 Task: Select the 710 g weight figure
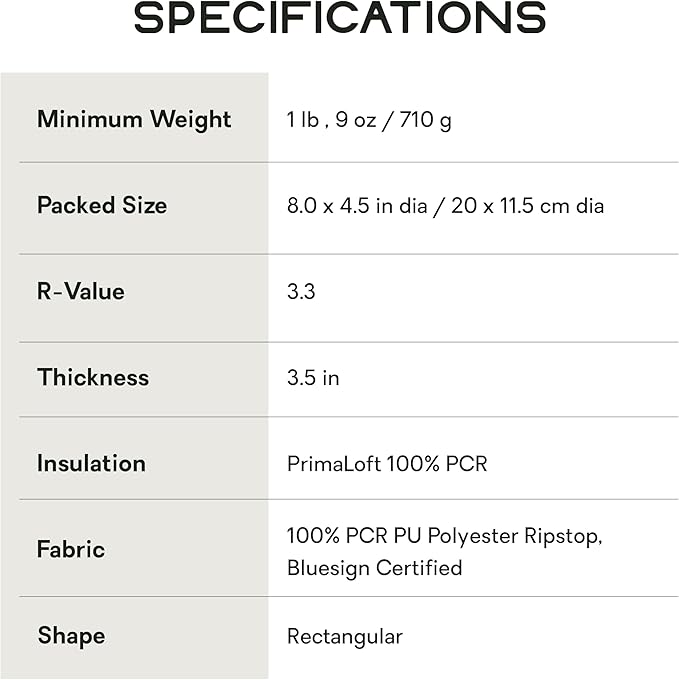(x=424, y=121)
